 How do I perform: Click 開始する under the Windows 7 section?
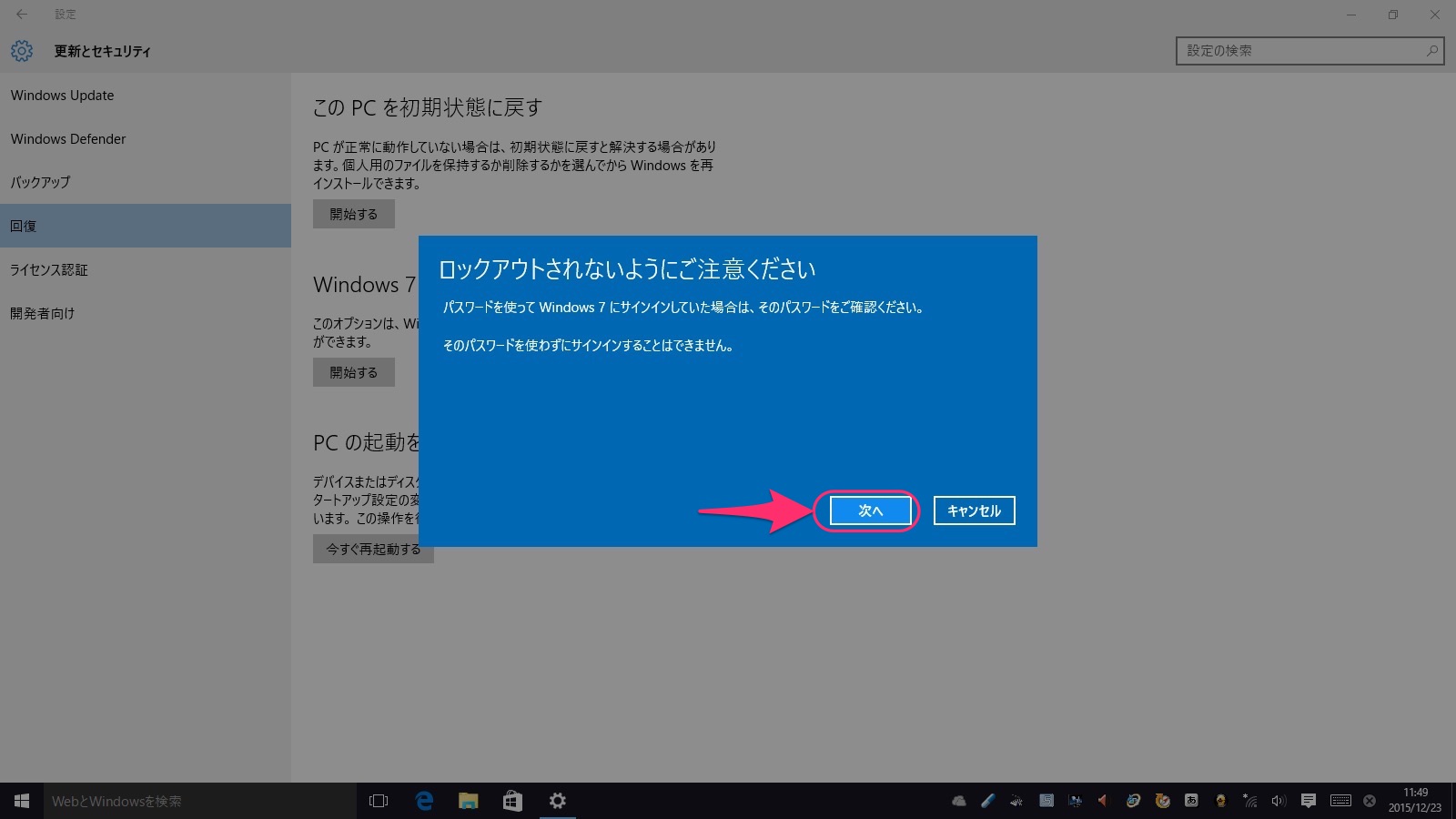point(354,372)
